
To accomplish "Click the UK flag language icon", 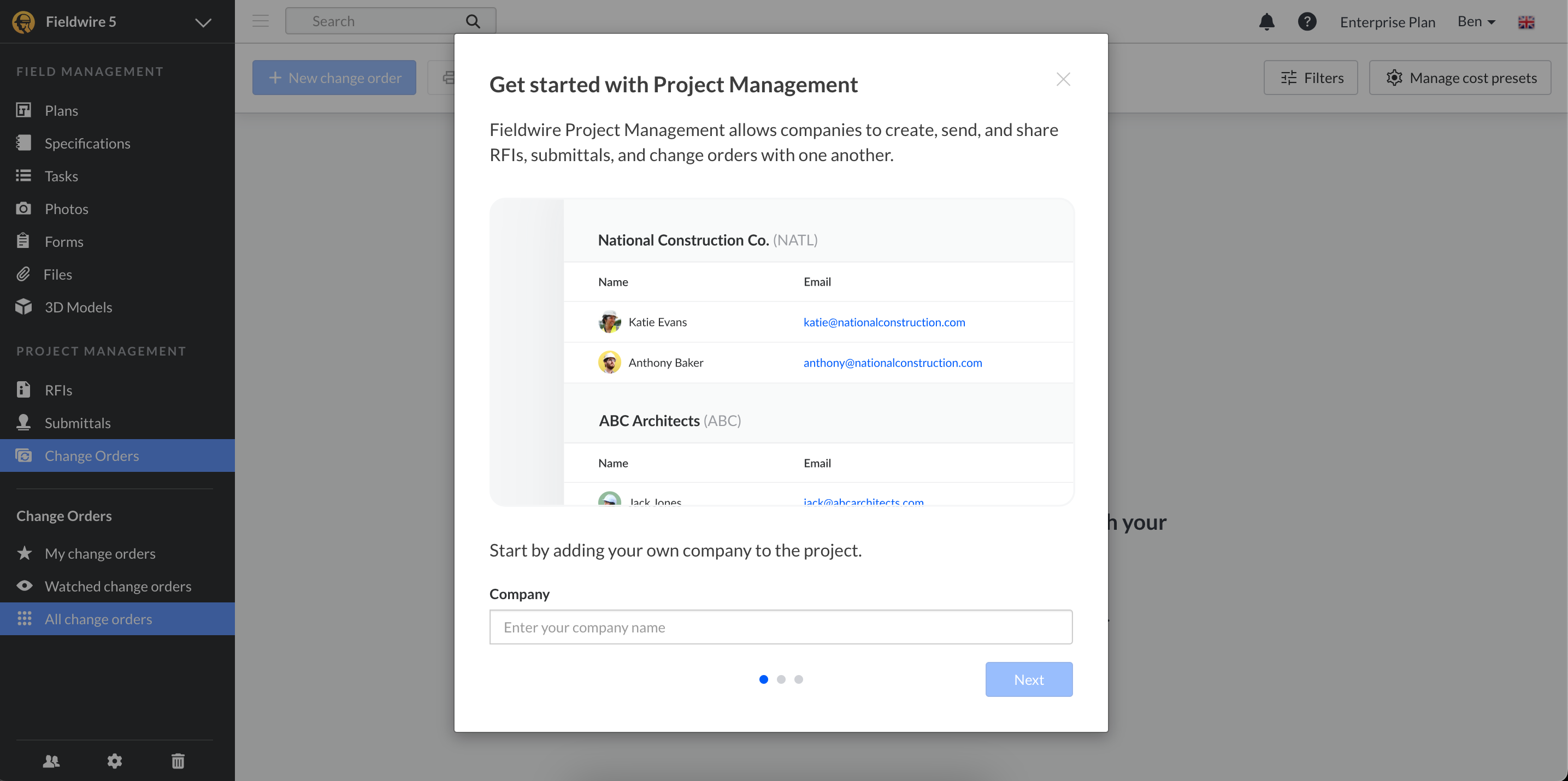I will click(x=1525, y=22).
